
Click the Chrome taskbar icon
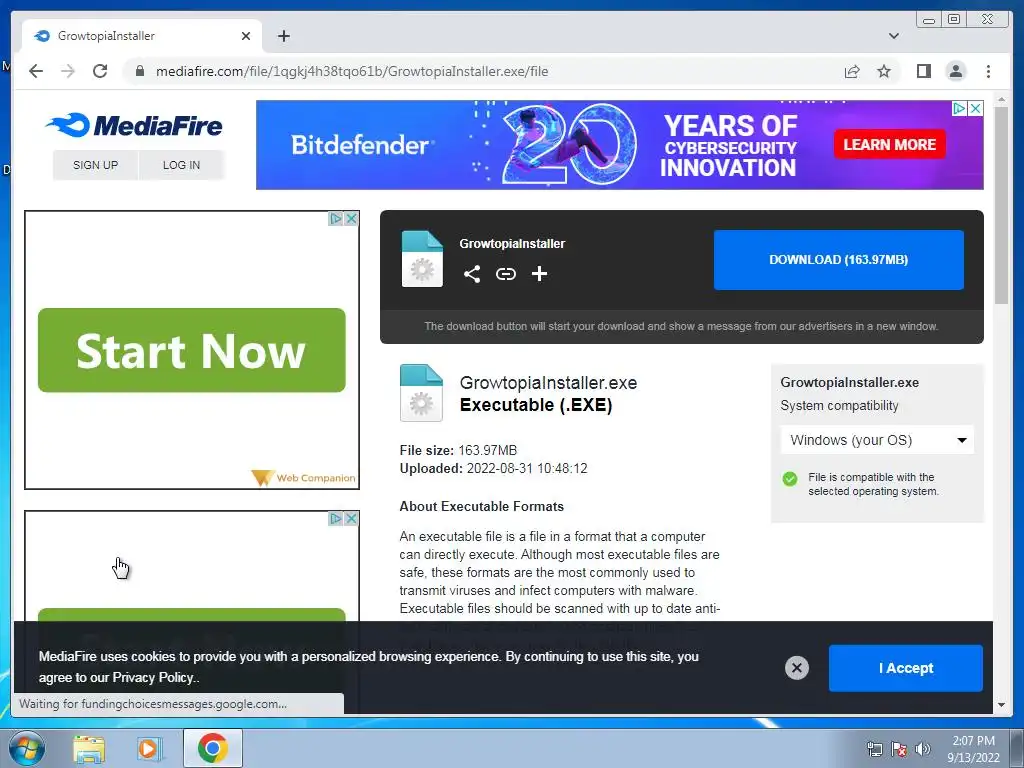click(x=212, y=748)
